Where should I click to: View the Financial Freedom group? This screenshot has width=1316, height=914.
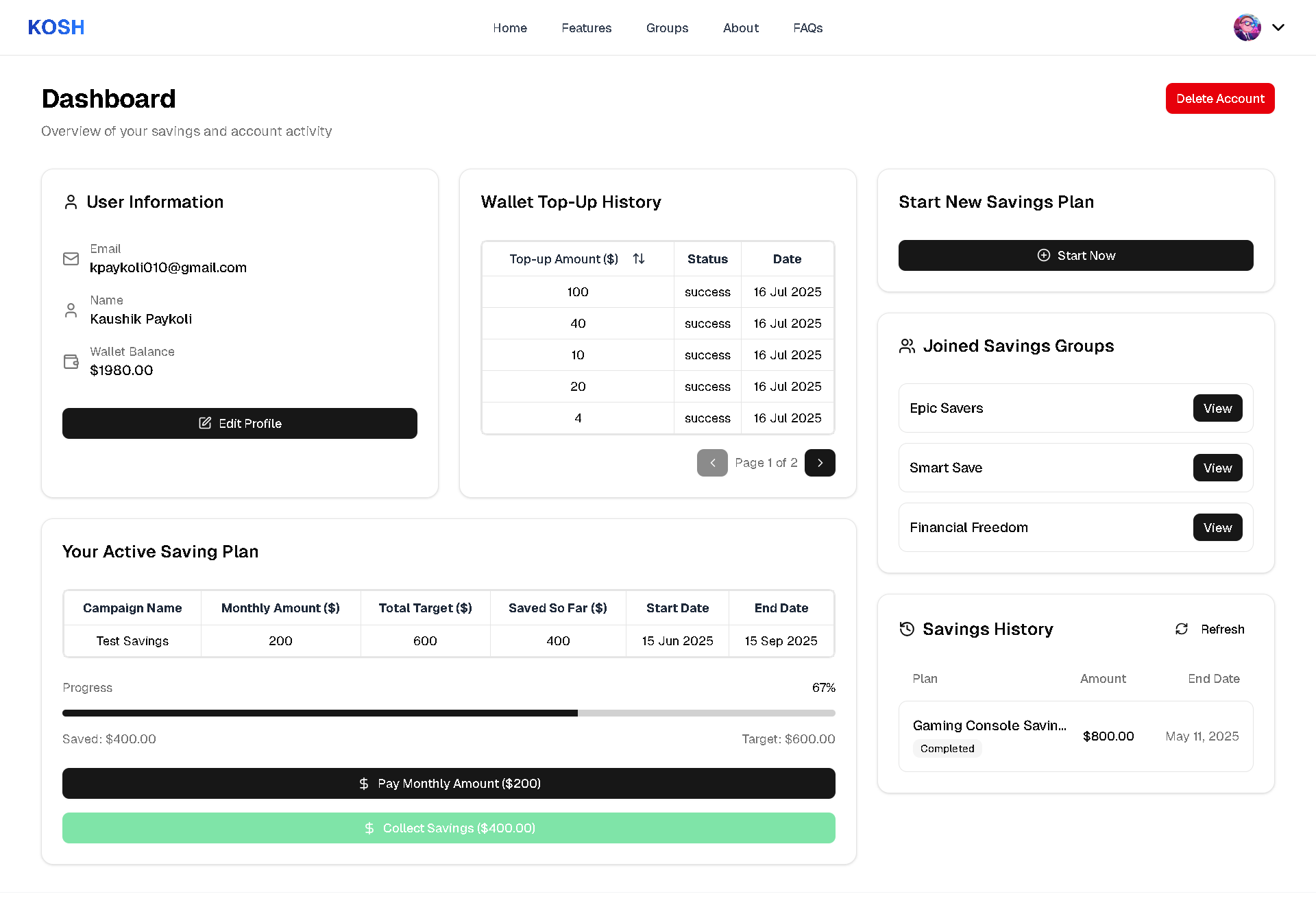(x=1217, y=527)
